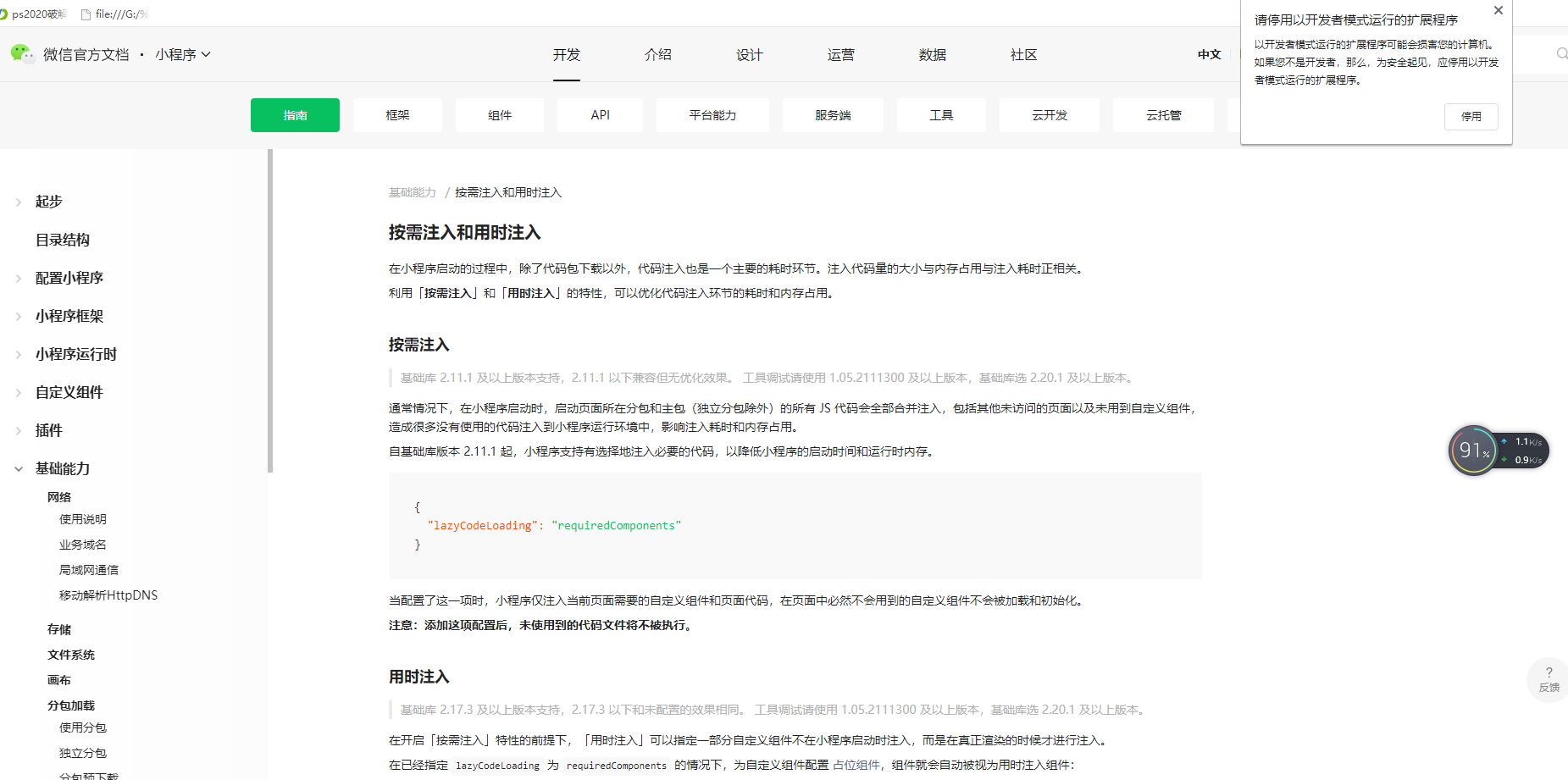1568x780 pixels.
Task: Select the 运营 top navigation tab
Action: click(x=841, y=54)
